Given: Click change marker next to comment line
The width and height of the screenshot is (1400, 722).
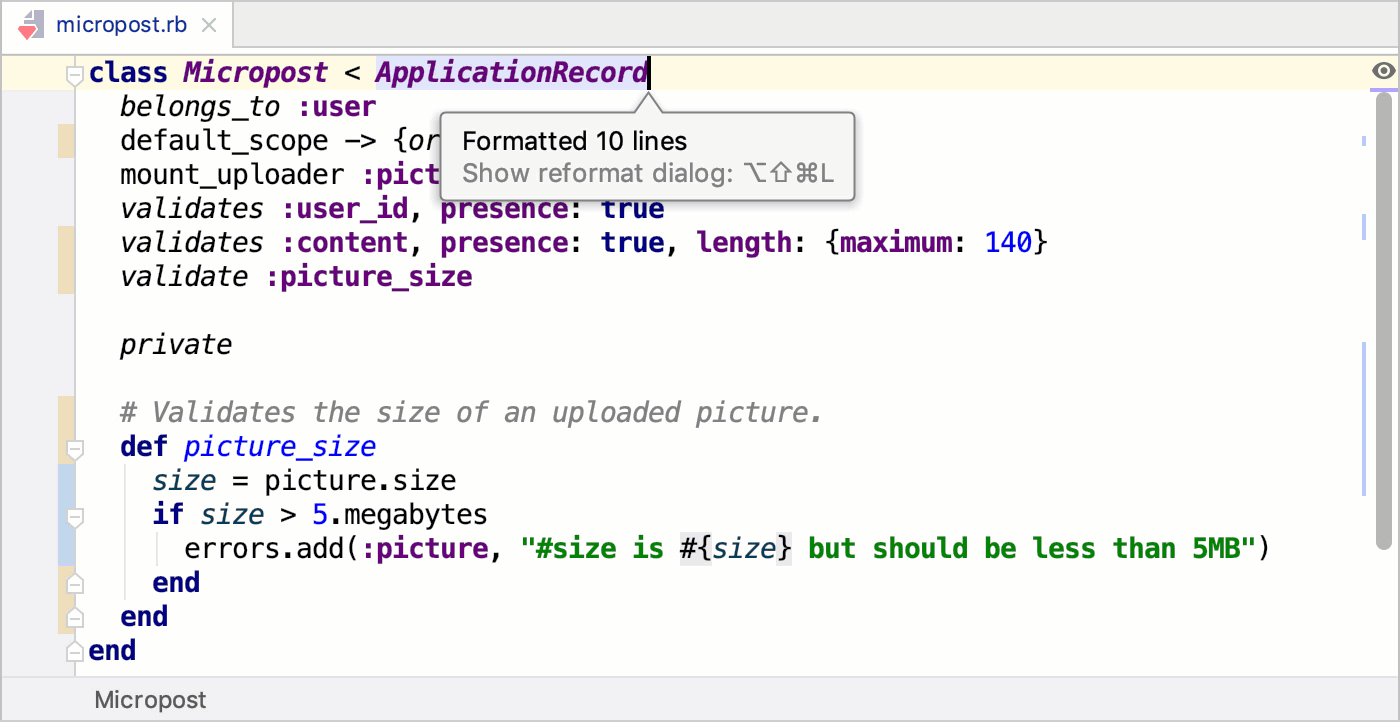Looking at the screenshot, I should click(x=66, y=429).
